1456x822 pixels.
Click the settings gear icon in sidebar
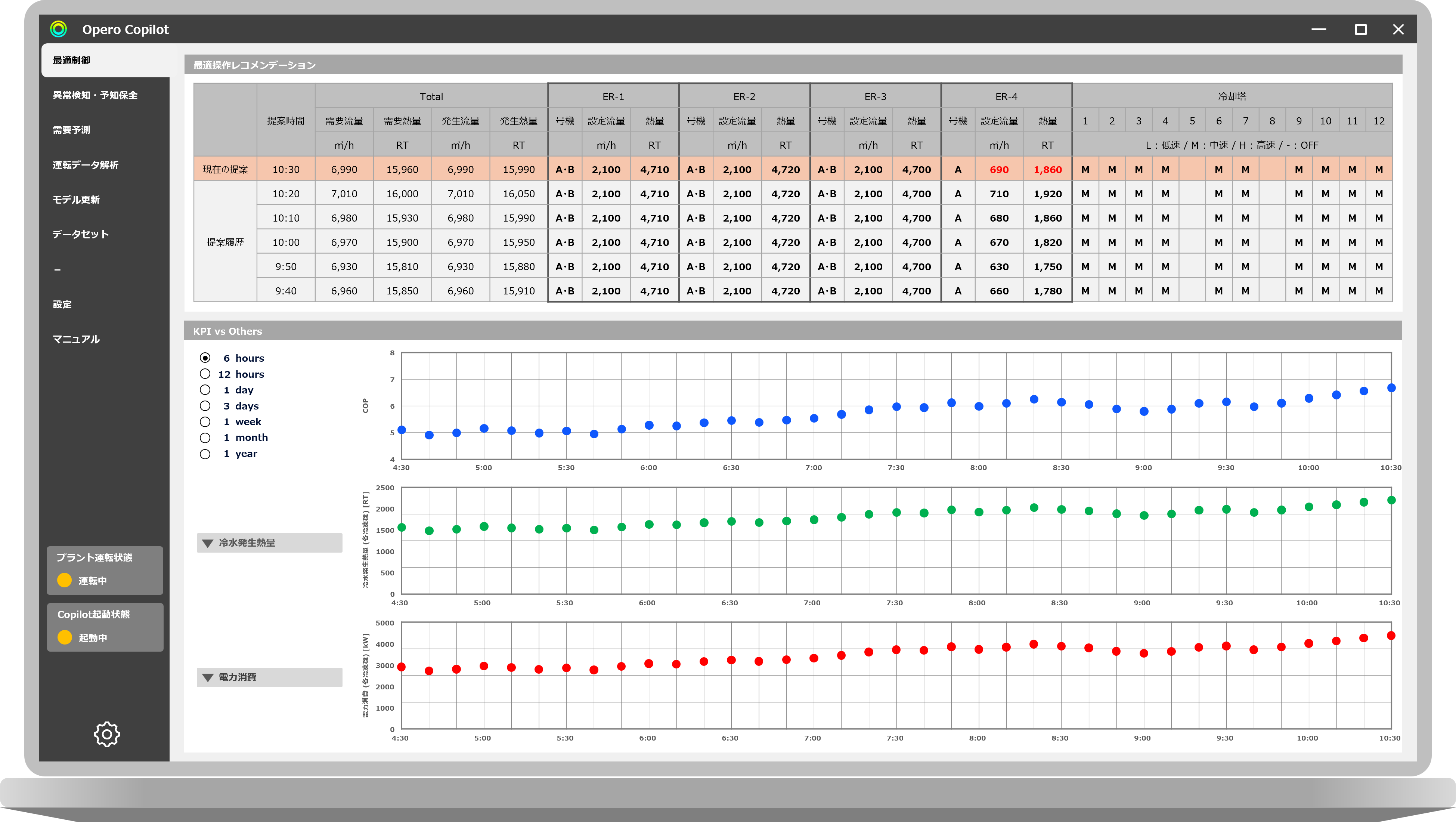coord(106,734)
